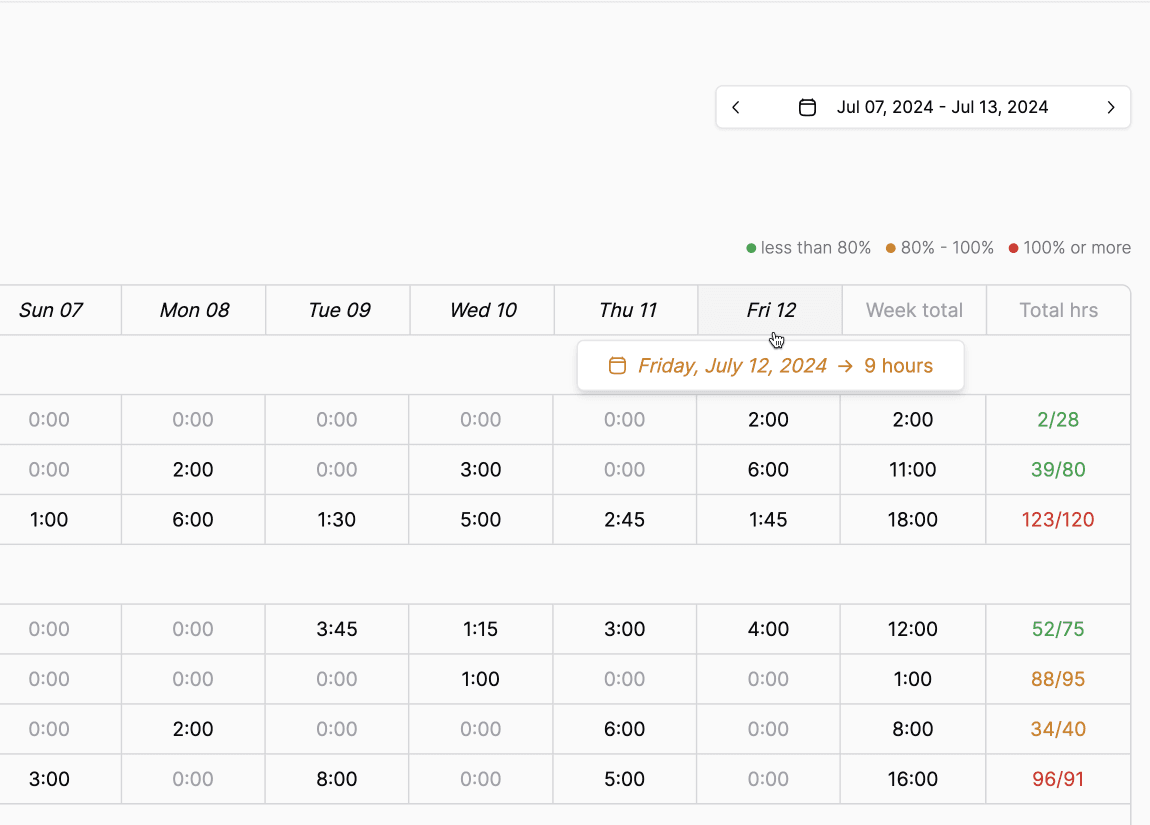The height and width of the screenshot is (825, 1150).
Task: Go to next week with right chevron
Action: pyautogui.click(x=1110, y=107)
